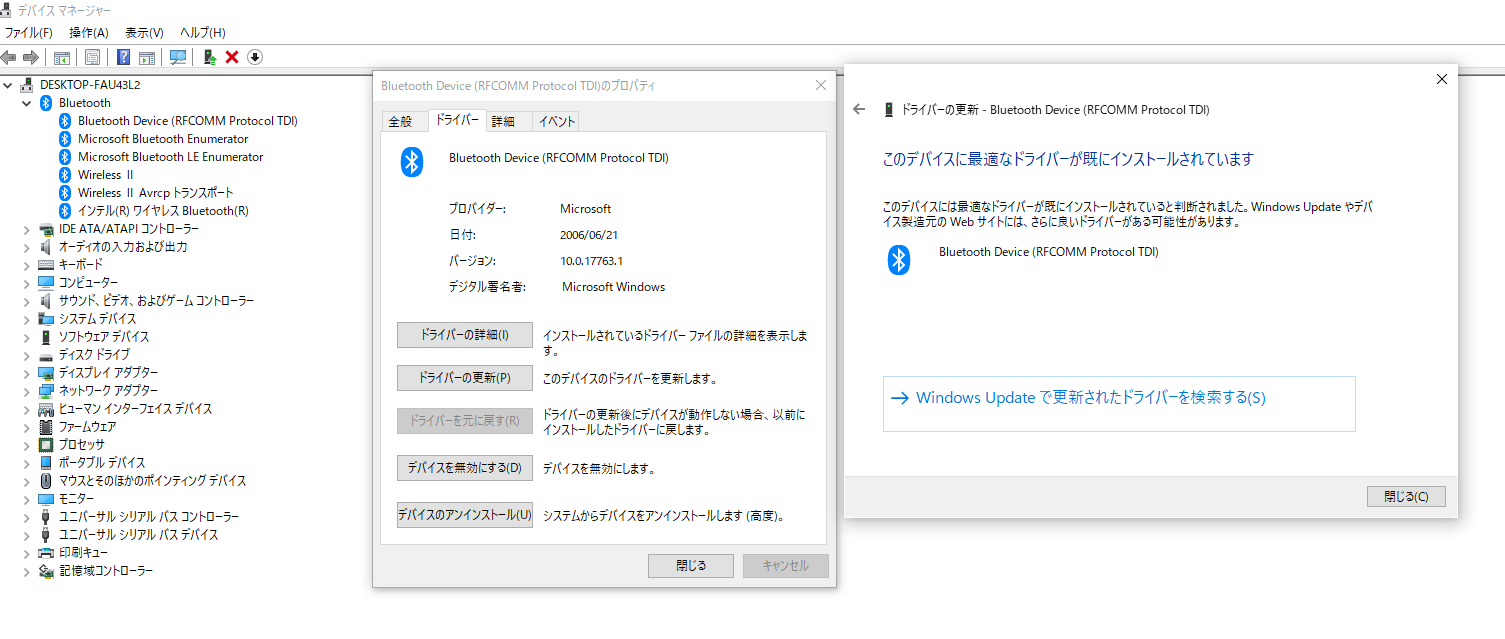Click the icon for ファームウェア
Viewport: 1505px width, 639px height.
pos(46,427)
